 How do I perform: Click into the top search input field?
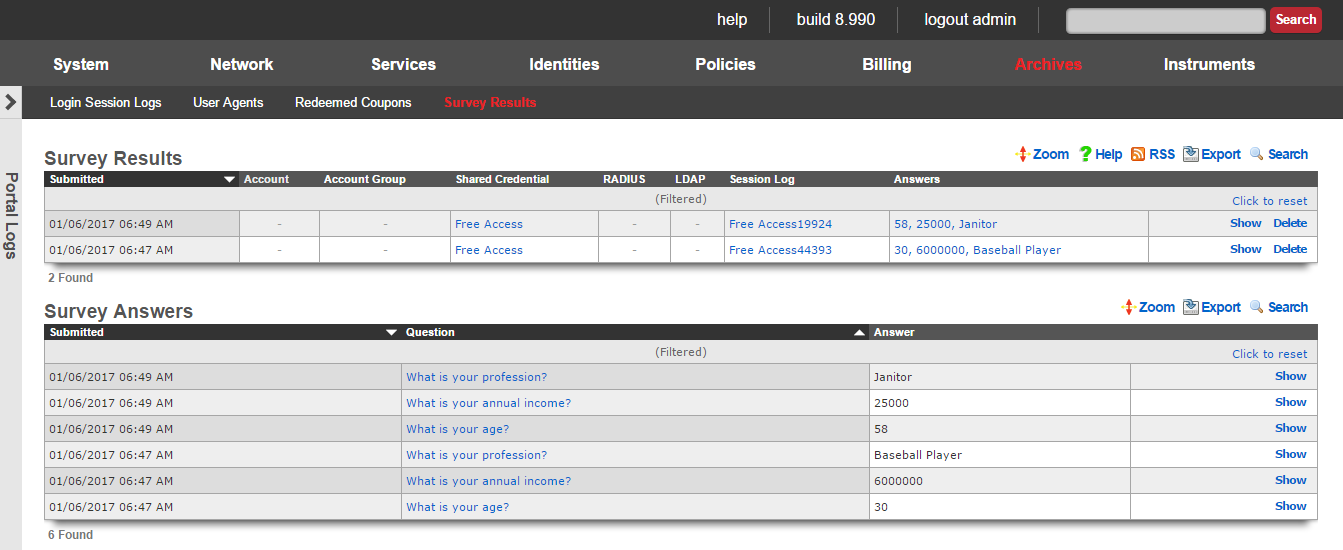coord(1165,21)
